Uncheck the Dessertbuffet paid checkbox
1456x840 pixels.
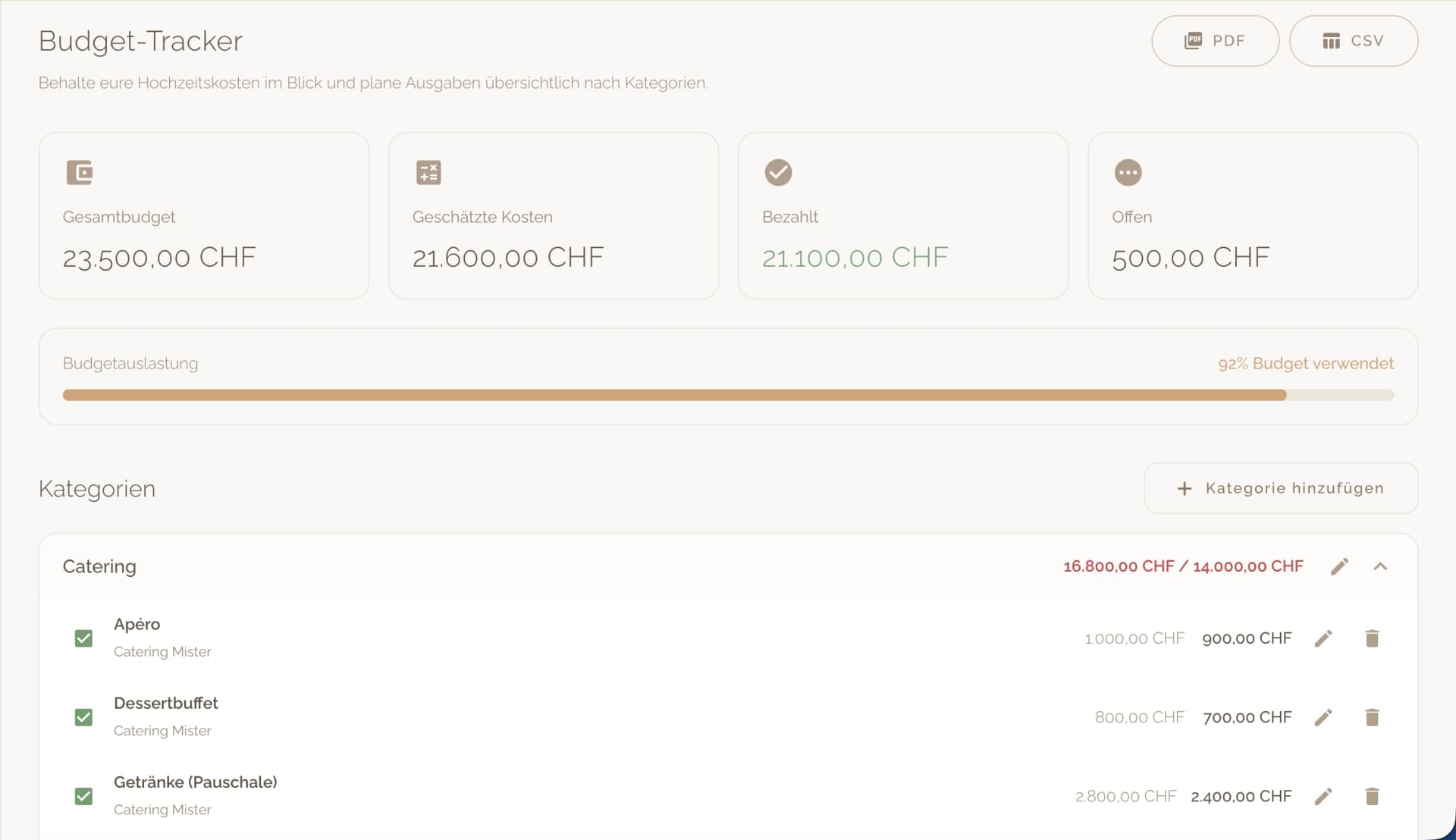pos(83,717)
